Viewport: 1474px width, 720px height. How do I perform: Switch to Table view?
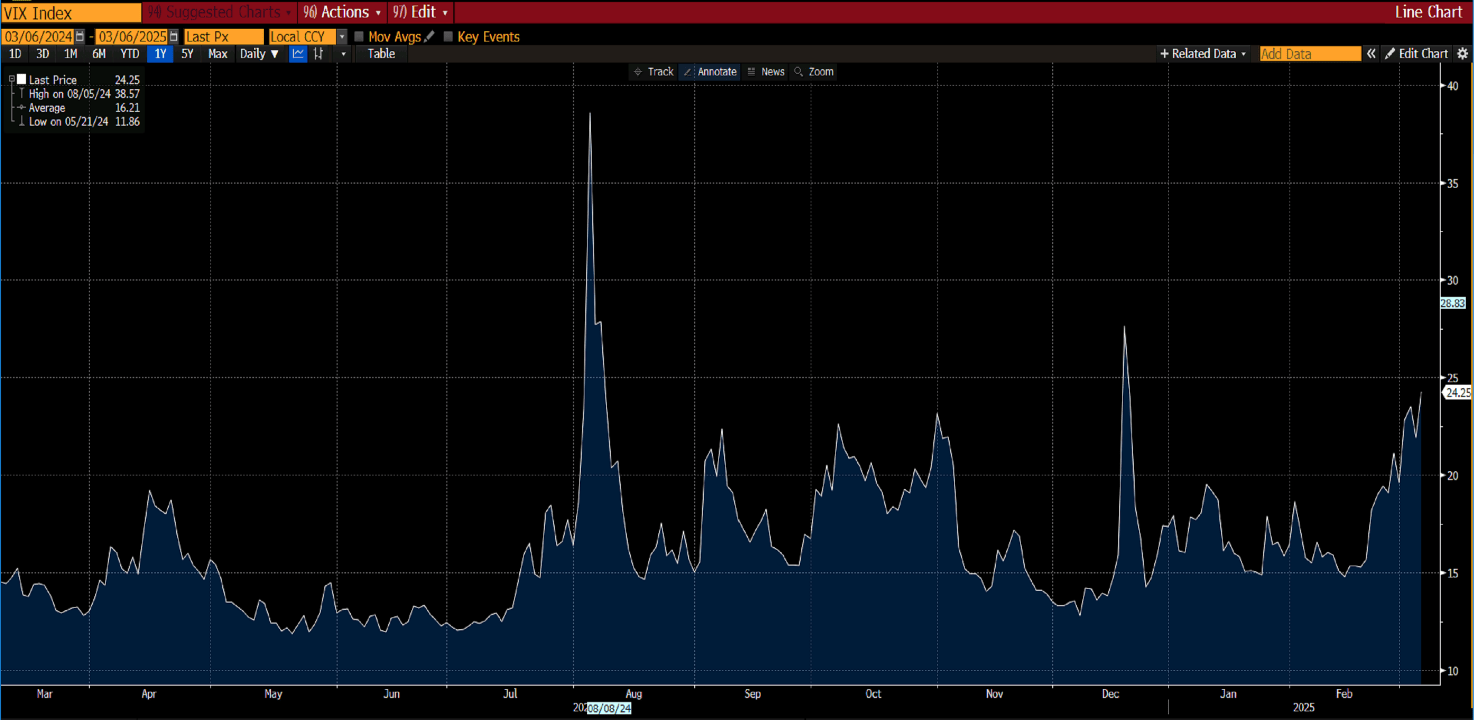point(381,54)
